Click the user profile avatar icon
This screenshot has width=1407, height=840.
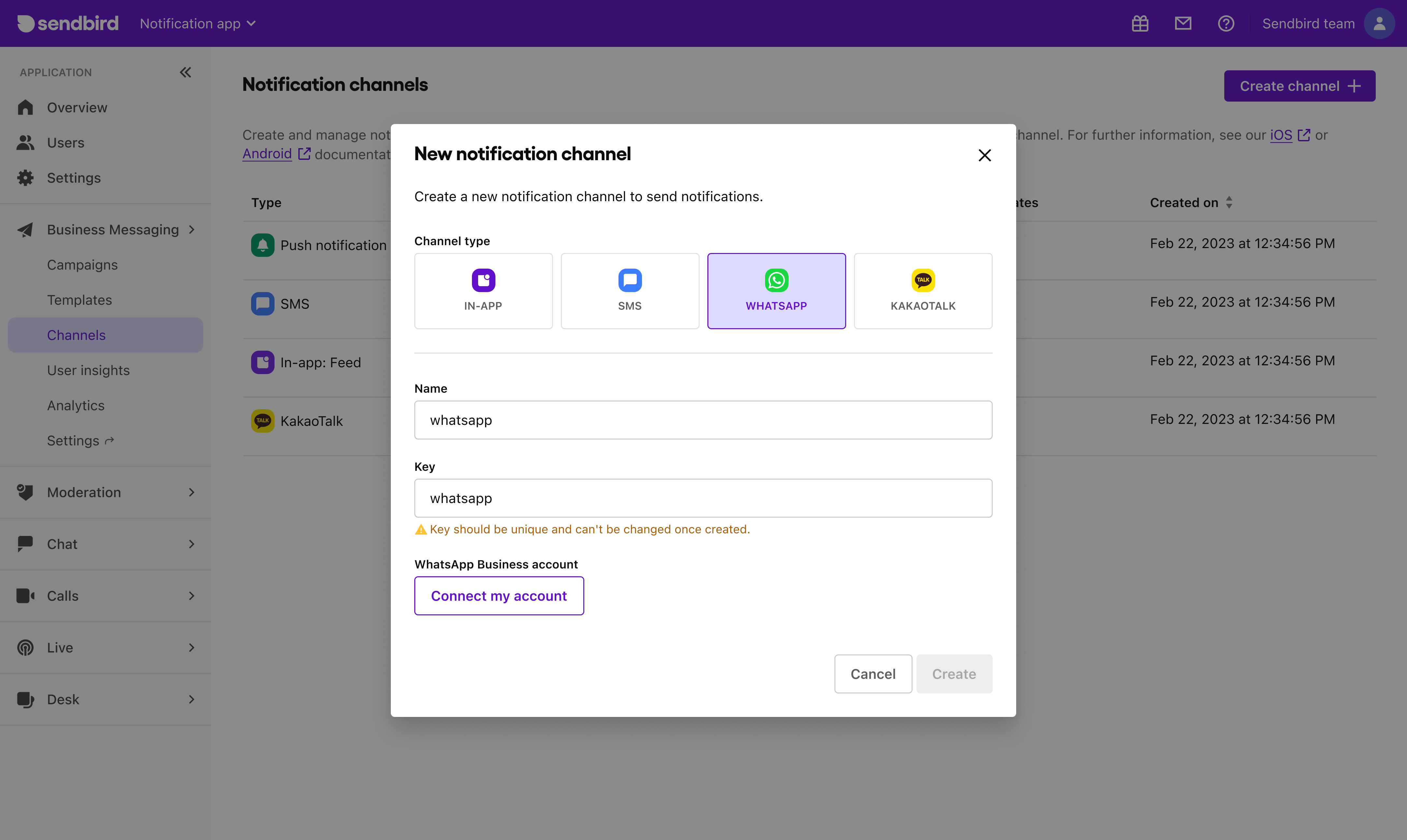1379,23
